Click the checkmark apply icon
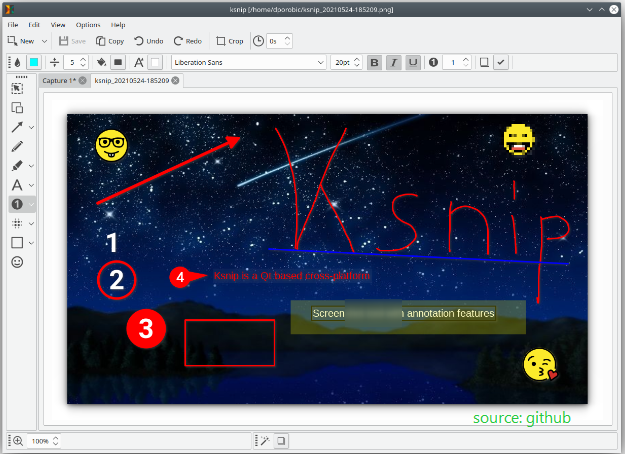The image size is (625, 454). point(501,62)
